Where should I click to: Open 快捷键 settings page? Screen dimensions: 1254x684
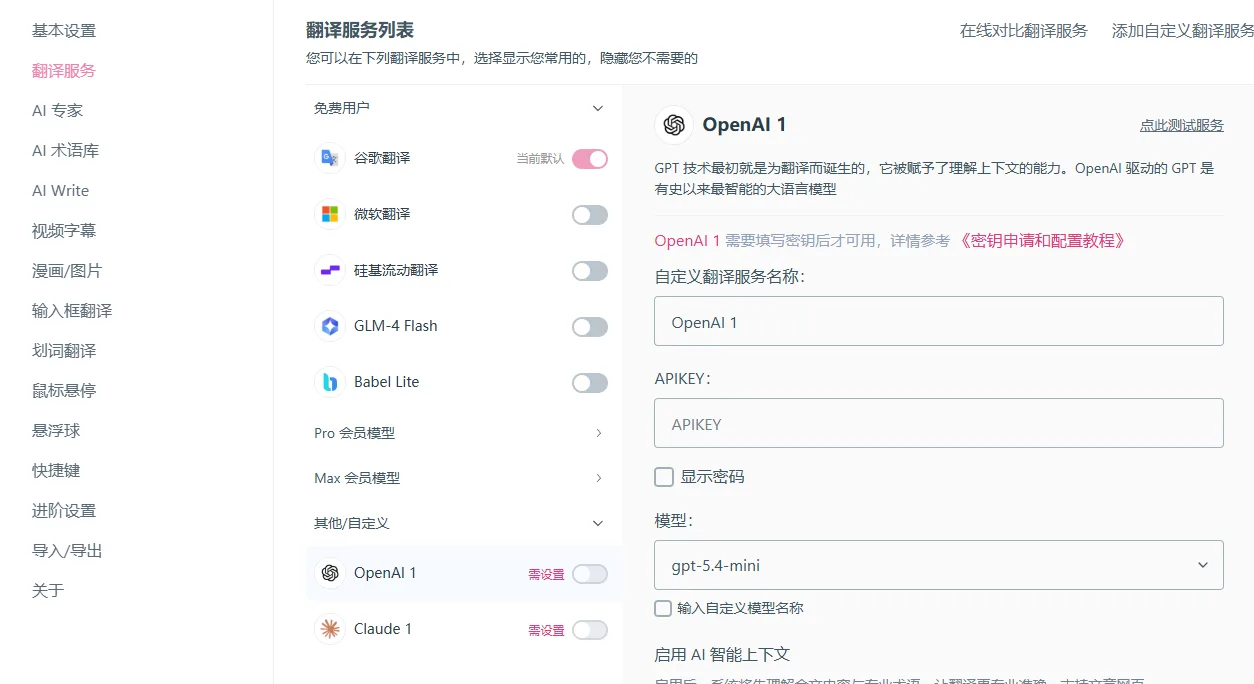[56, 471]
